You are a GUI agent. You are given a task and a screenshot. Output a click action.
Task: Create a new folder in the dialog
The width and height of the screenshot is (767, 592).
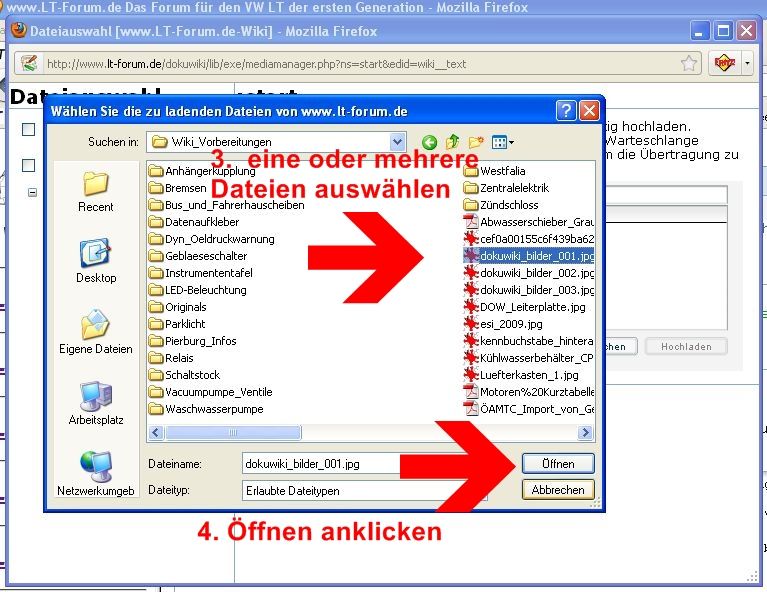pos(476,142)
